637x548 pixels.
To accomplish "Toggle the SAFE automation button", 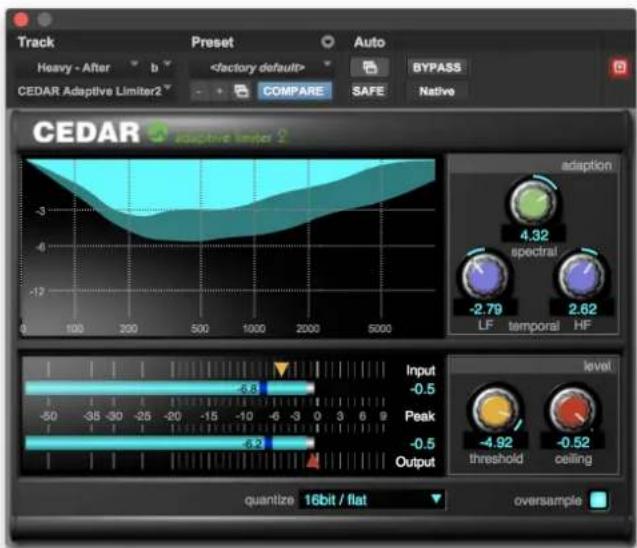I will coord(368,91).
